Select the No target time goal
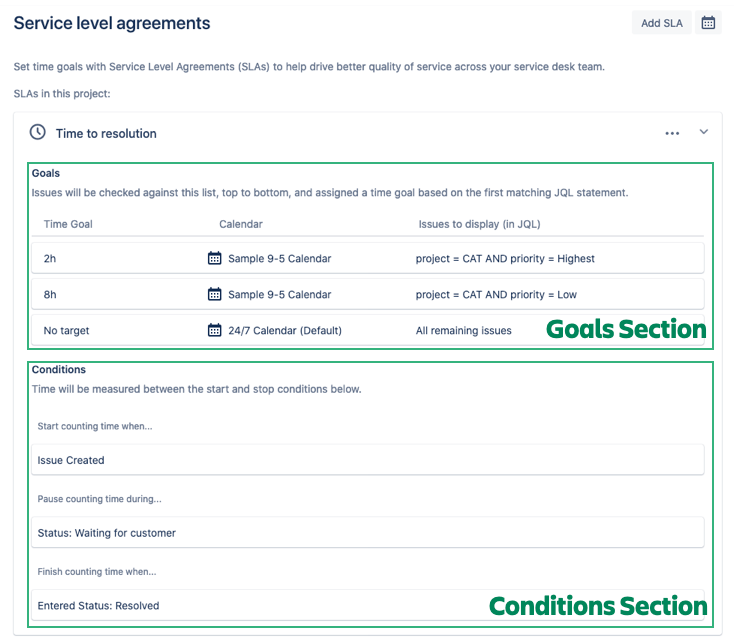 tap(66, 330)
